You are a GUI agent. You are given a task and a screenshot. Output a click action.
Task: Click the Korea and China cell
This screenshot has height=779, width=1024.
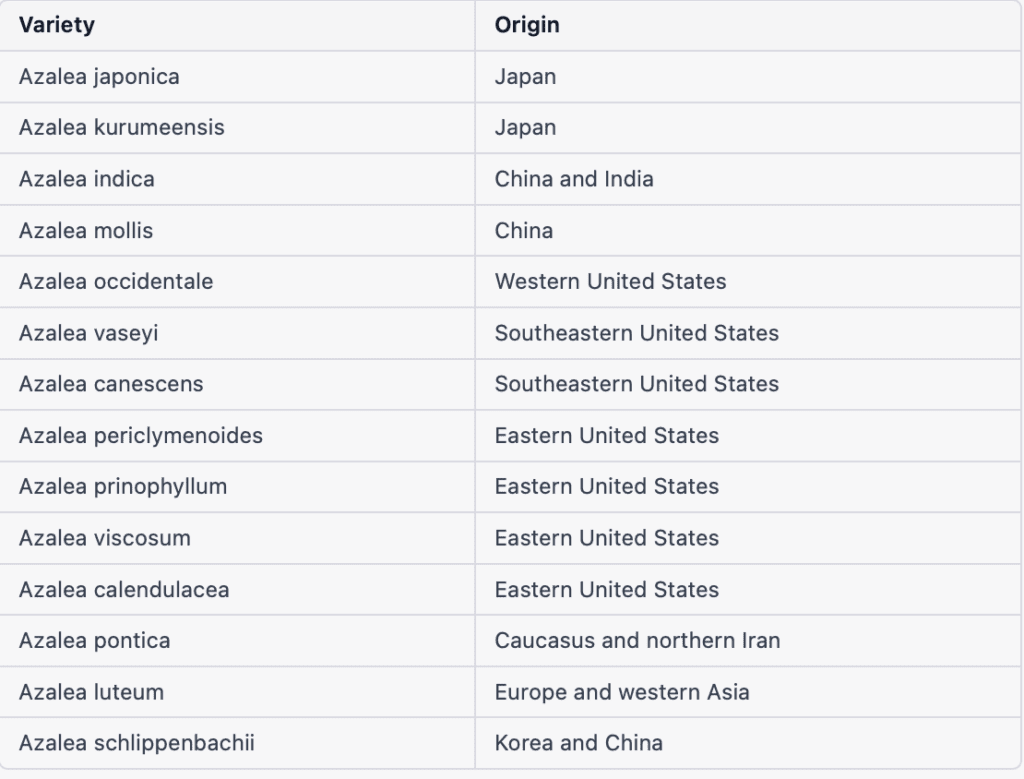(578, 743)
